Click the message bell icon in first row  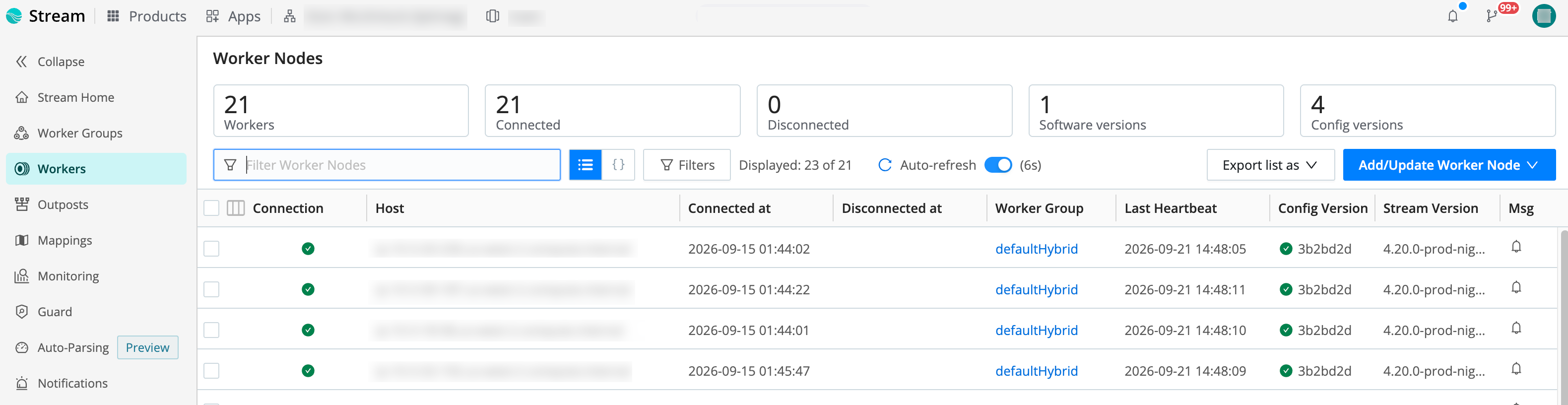point(1516,247)
